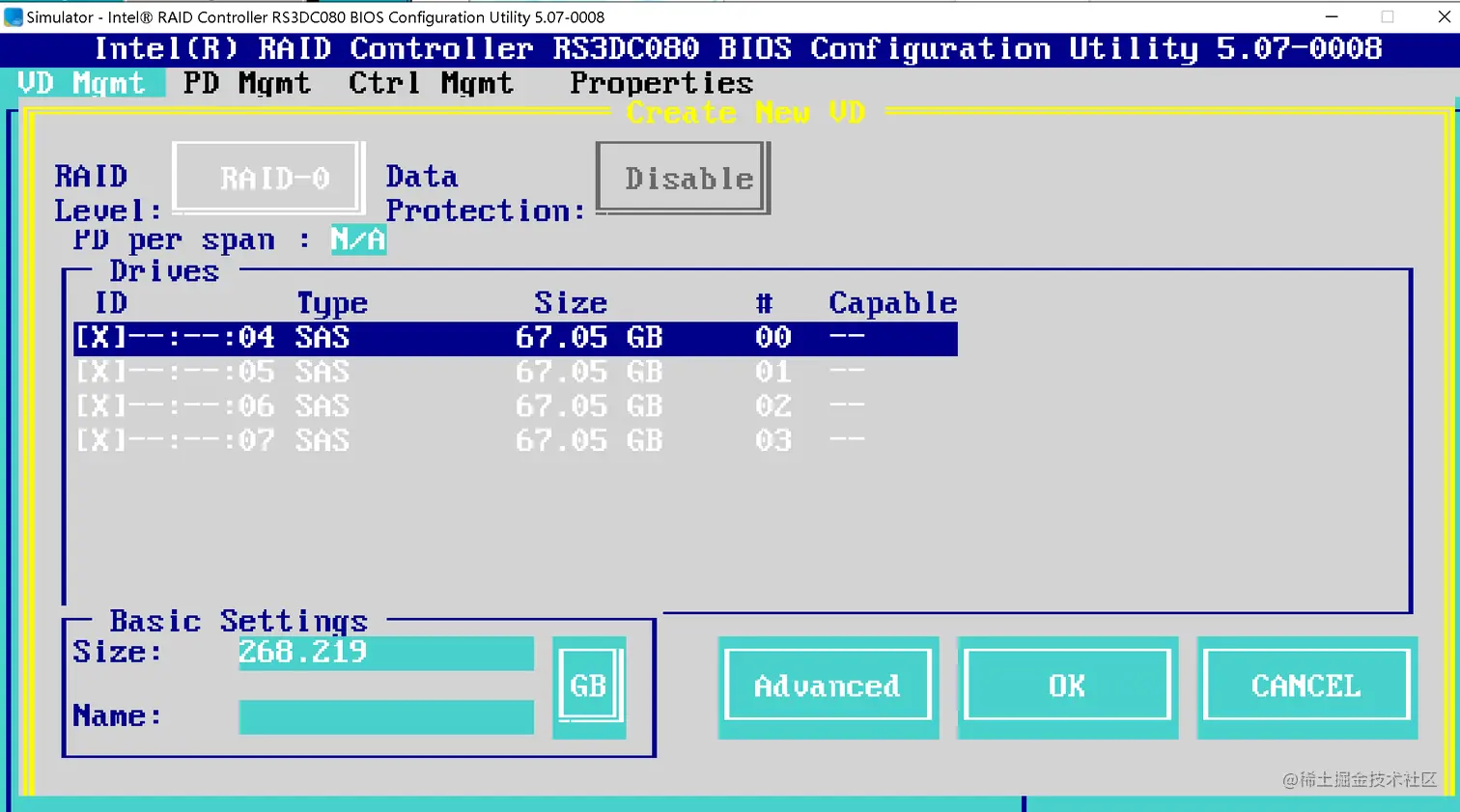The width and height of the screenshot is (1460, 812).
Task: Click the 'Size' column header in Drives
Action: point(571,303)
